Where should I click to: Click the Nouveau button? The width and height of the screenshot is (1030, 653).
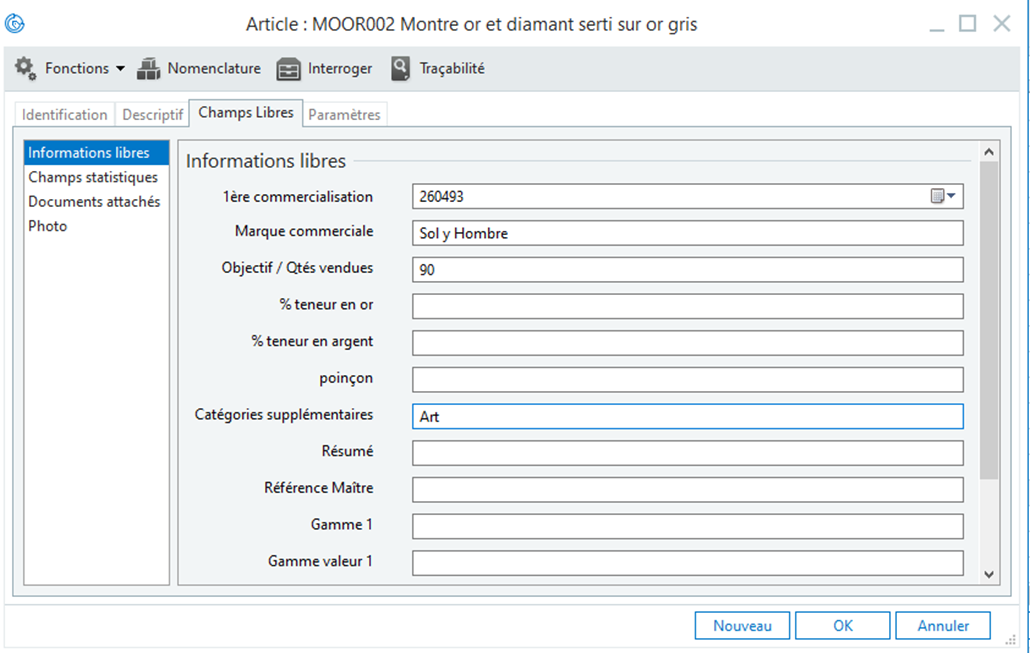click(742, 626)
